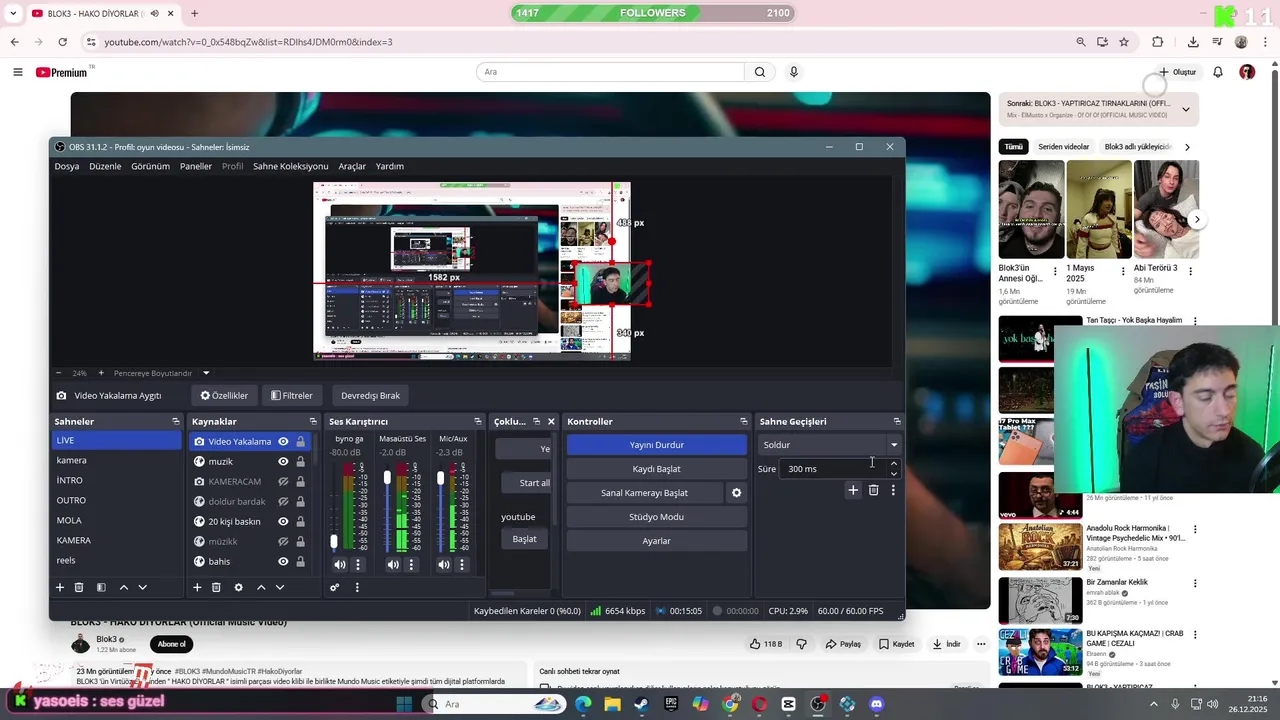This screenshot has height=720, width=1280.
Task: Stop the stream with Yayını Durdur
Action: tap(657, 445)
